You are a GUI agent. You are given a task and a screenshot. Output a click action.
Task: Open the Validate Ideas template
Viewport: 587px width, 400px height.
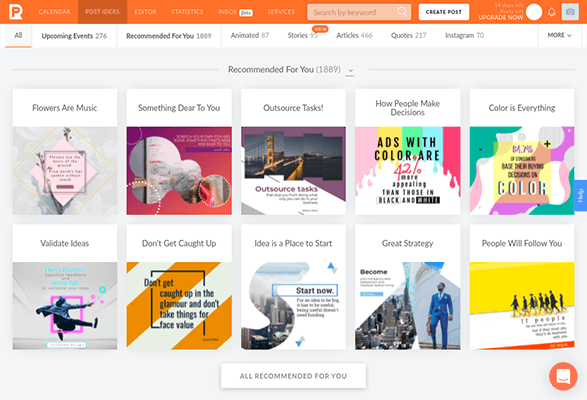pos(65,287)
